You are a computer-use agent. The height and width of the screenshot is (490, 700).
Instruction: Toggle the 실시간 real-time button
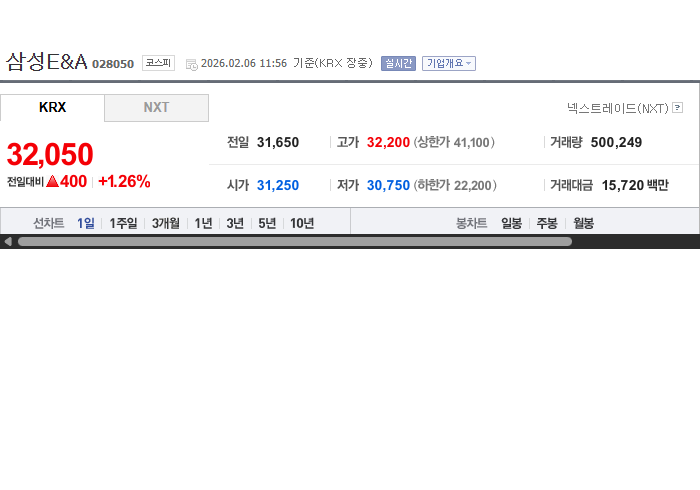tap(398, 63)
